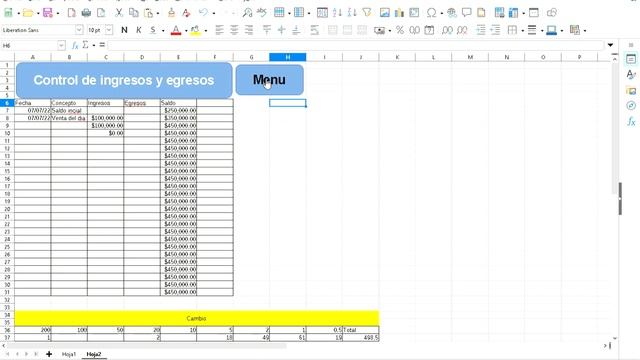Image resolution: width=640 pixels, height=360 pixels.
Task: Open the Sum functions dropdown arrow
Action: coord(93,45)
